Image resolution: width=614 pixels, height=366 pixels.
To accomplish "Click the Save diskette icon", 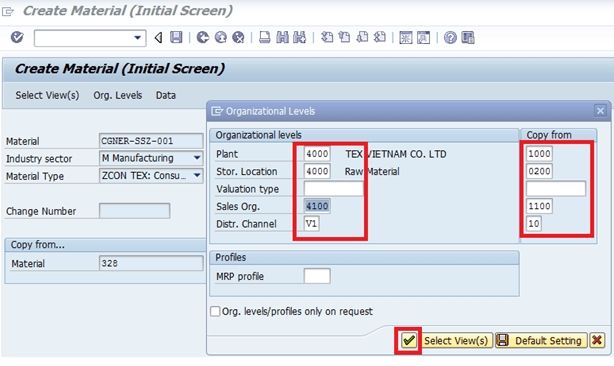I will pos(176,38).
